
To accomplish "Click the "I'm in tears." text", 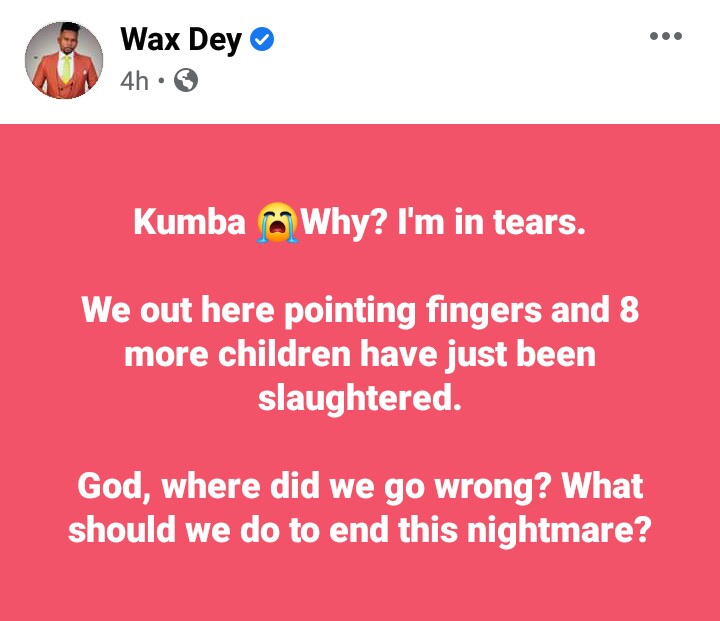I will [492, 222].
